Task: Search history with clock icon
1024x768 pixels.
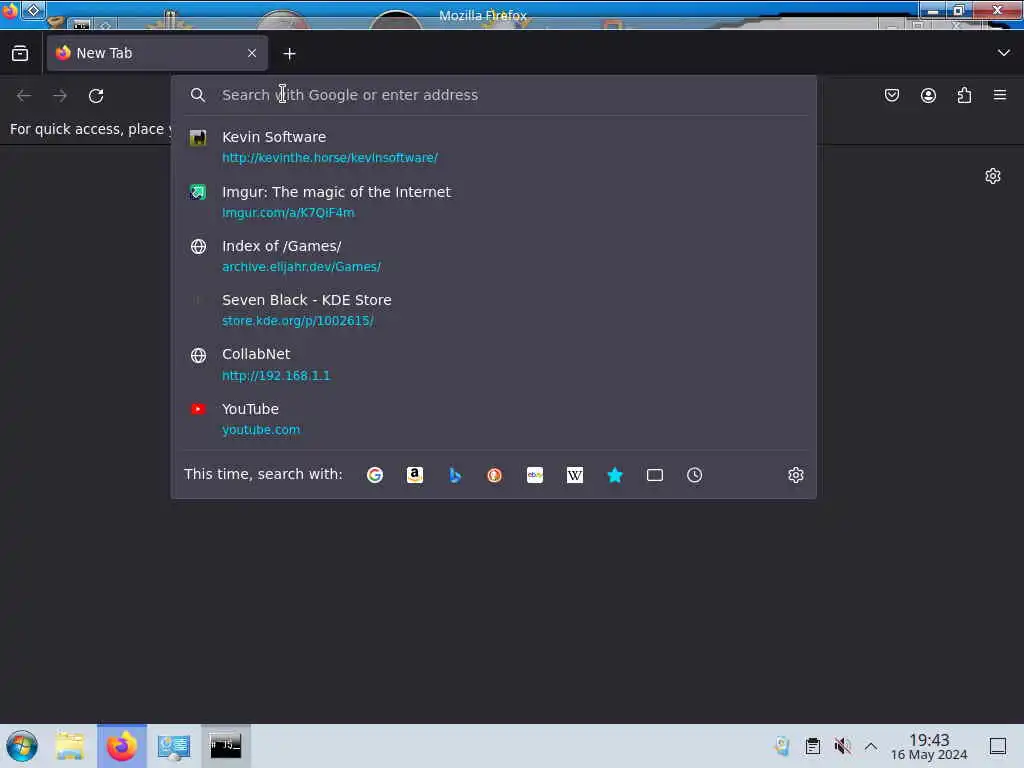Action: pyautogui.click(x=694, y=475)
